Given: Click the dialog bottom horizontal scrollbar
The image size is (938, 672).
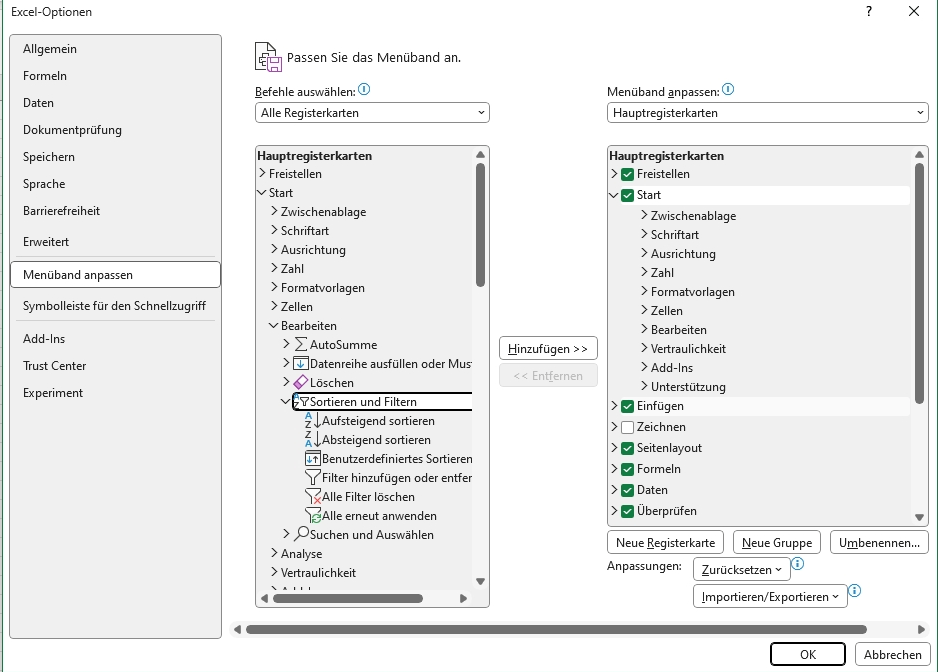Looking at the screenshot, I should (x=556, y=630).
